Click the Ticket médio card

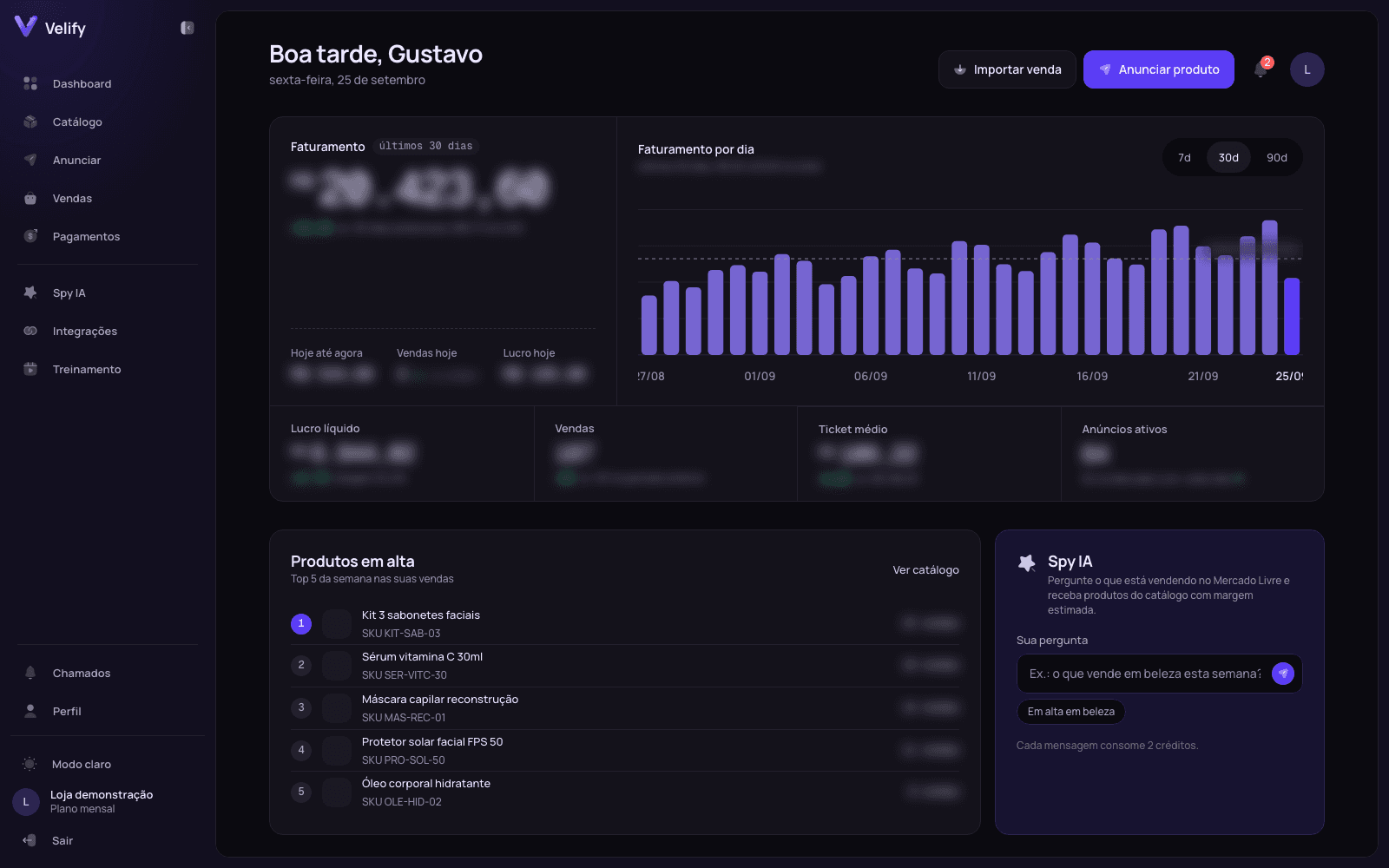929,454
